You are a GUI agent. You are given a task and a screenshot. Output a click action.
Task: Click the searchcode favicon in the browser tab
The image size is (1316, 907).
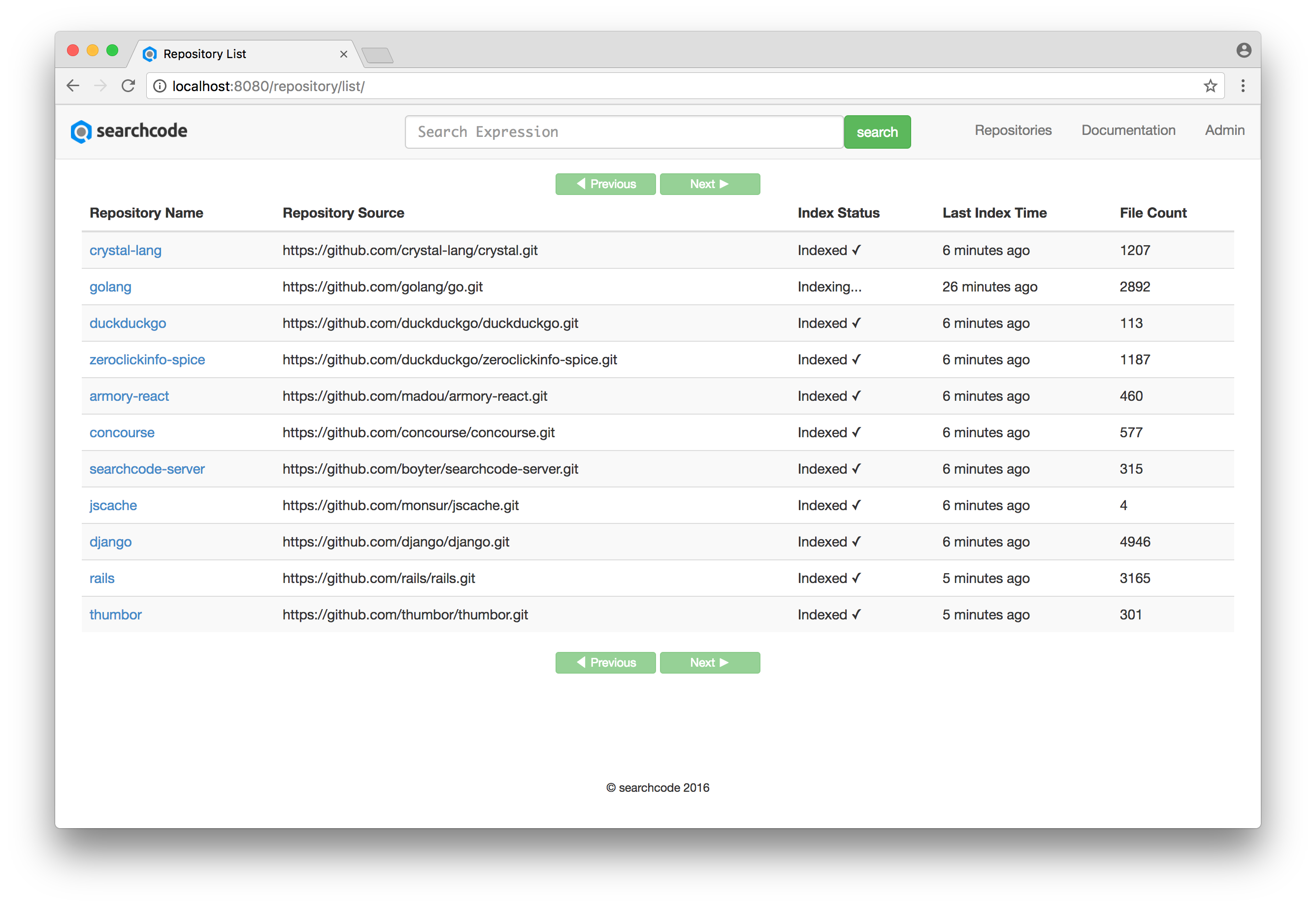150,53
